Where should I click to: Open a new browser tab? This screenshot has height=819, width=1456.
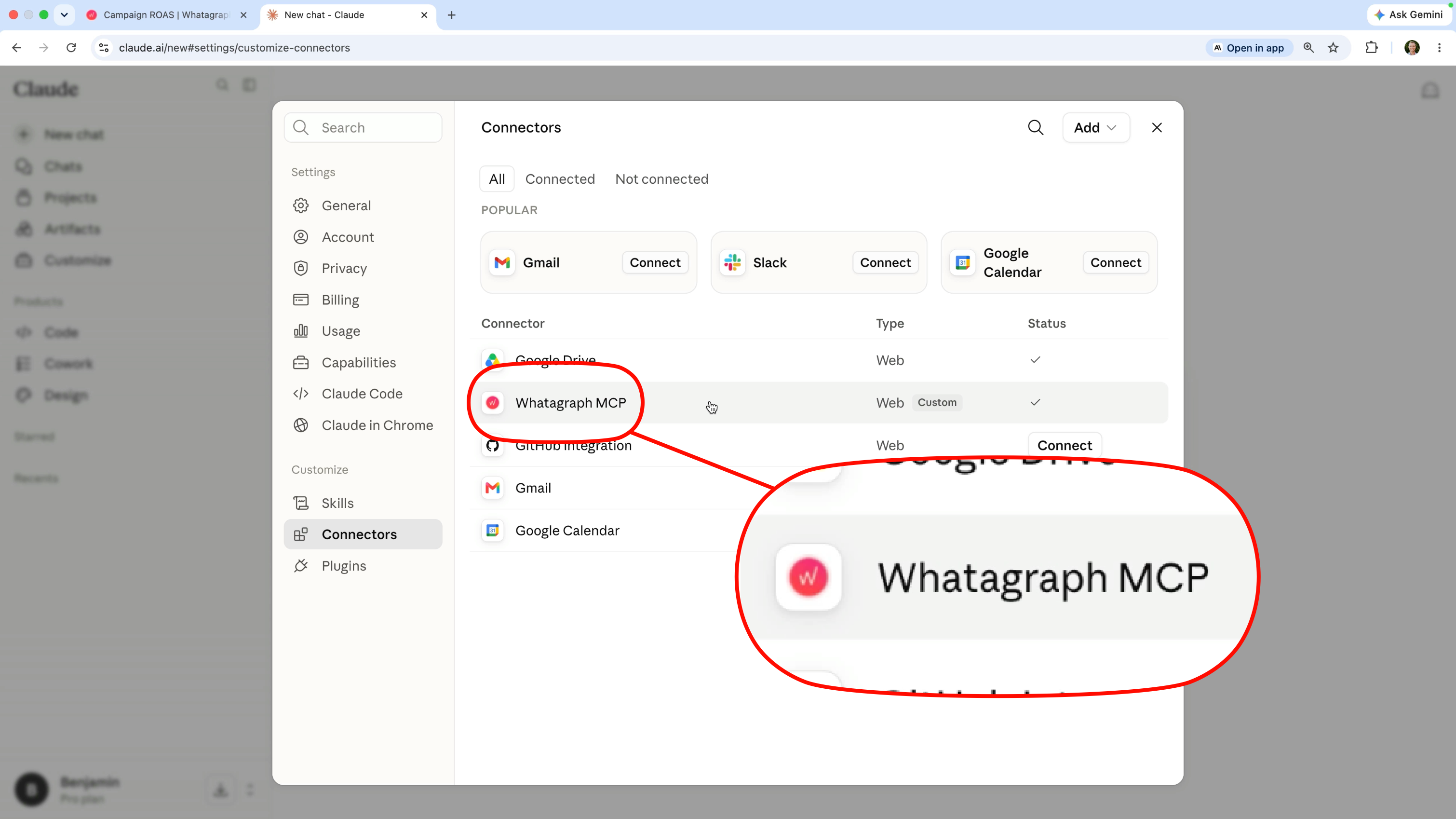tap(452, 15)
